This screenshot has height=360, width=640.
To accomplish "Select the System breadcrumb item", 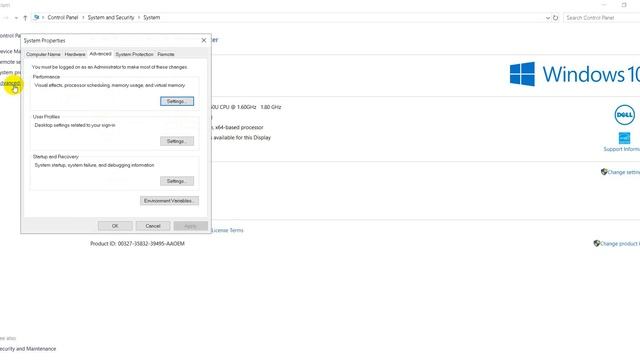I will (x=151, y=18).
